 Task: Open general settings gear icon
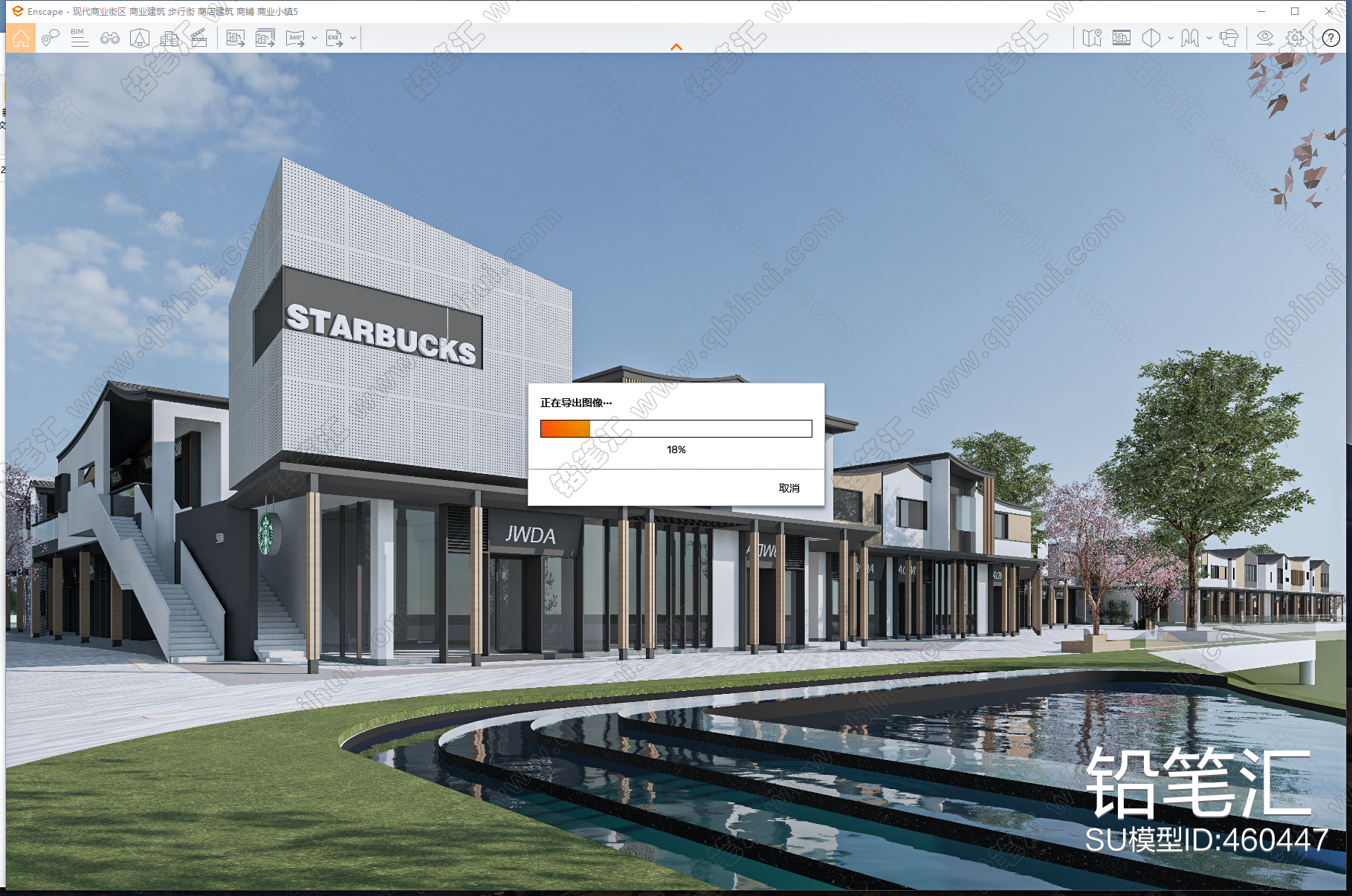(x=1295, y=38)
